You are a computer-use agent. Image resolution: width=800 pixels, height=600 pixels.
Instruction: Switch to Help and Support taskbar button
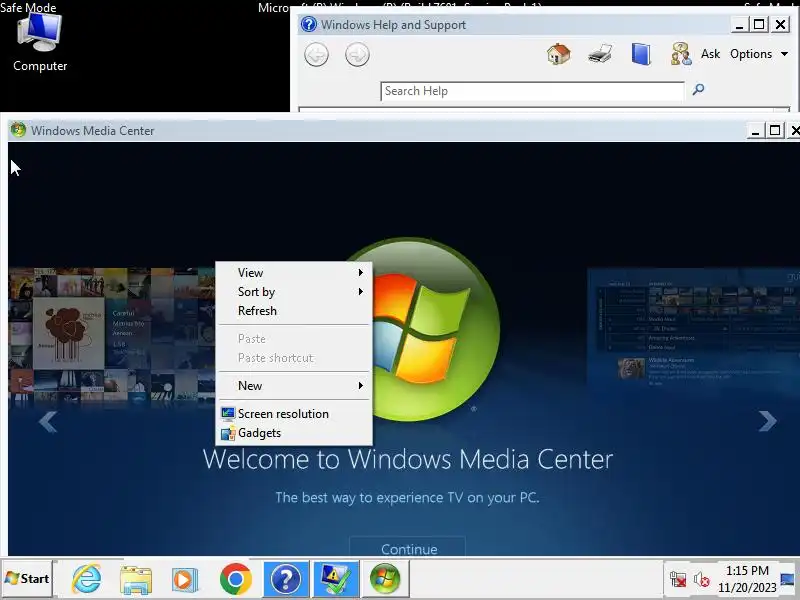286,579
